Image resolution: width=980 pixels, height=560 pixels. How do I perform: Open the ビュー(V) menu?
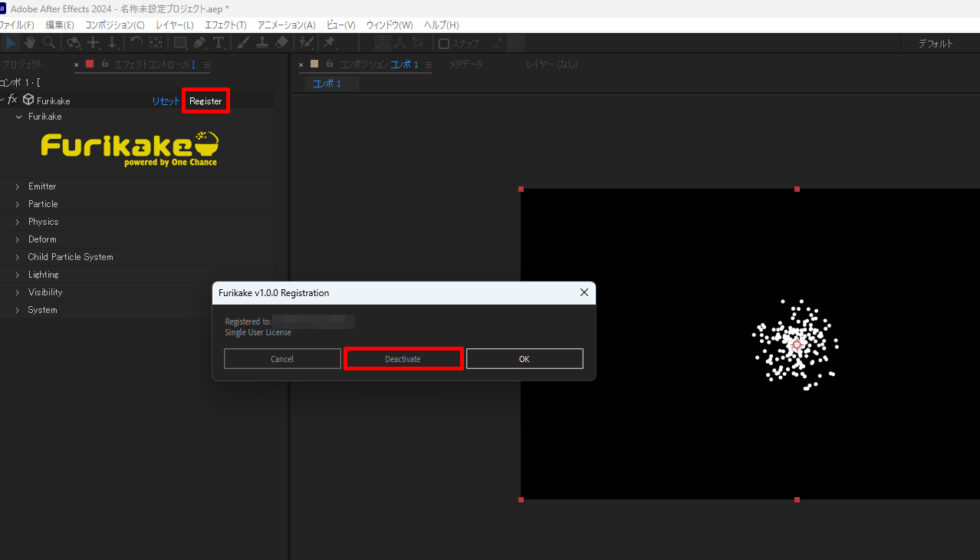(341, 25)
